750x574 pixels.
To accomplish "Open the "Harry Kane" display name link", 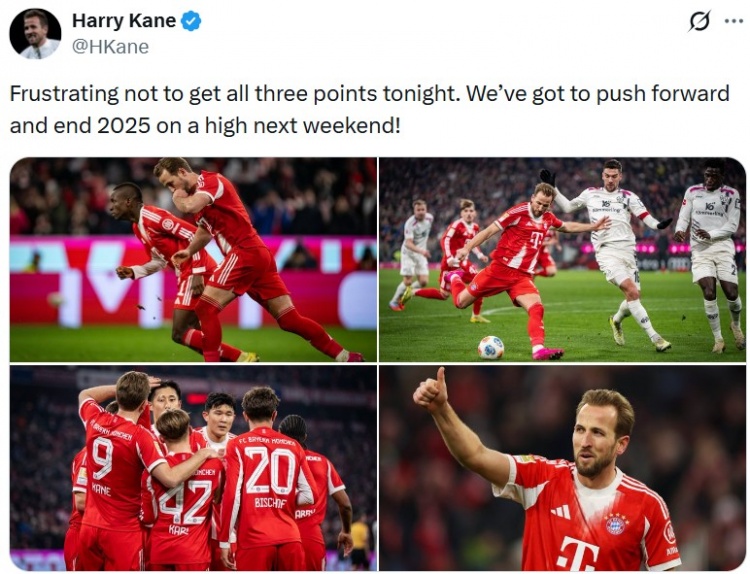I will [x=124, y=21].
